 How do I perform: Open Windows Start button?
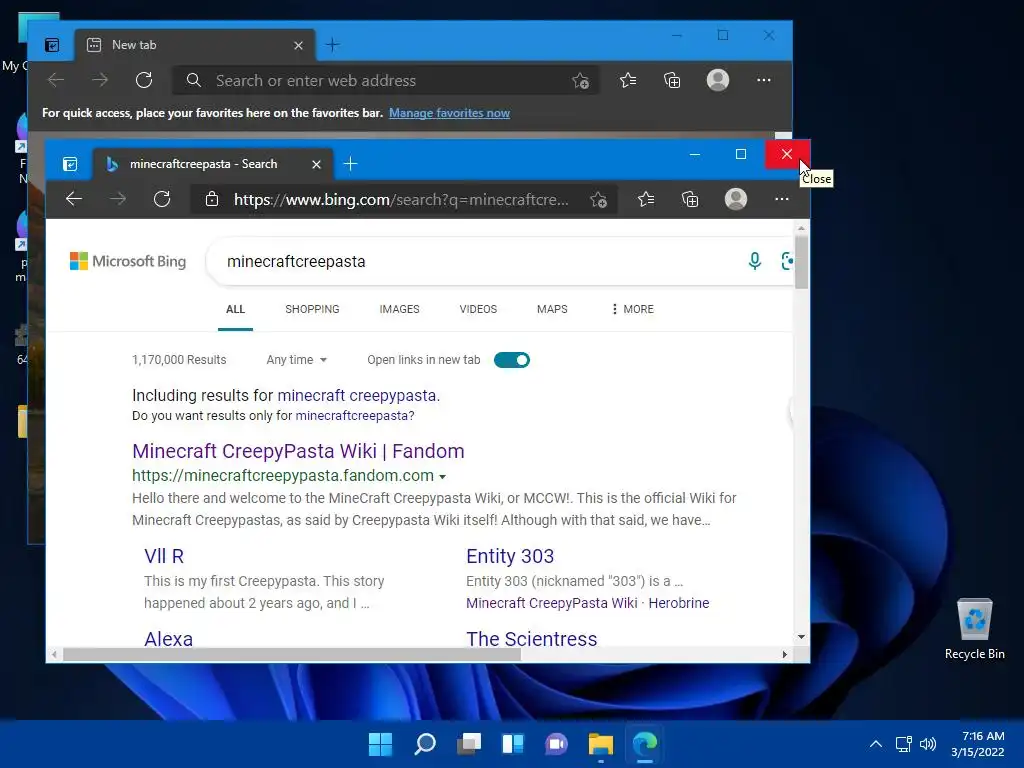(381, 744)
